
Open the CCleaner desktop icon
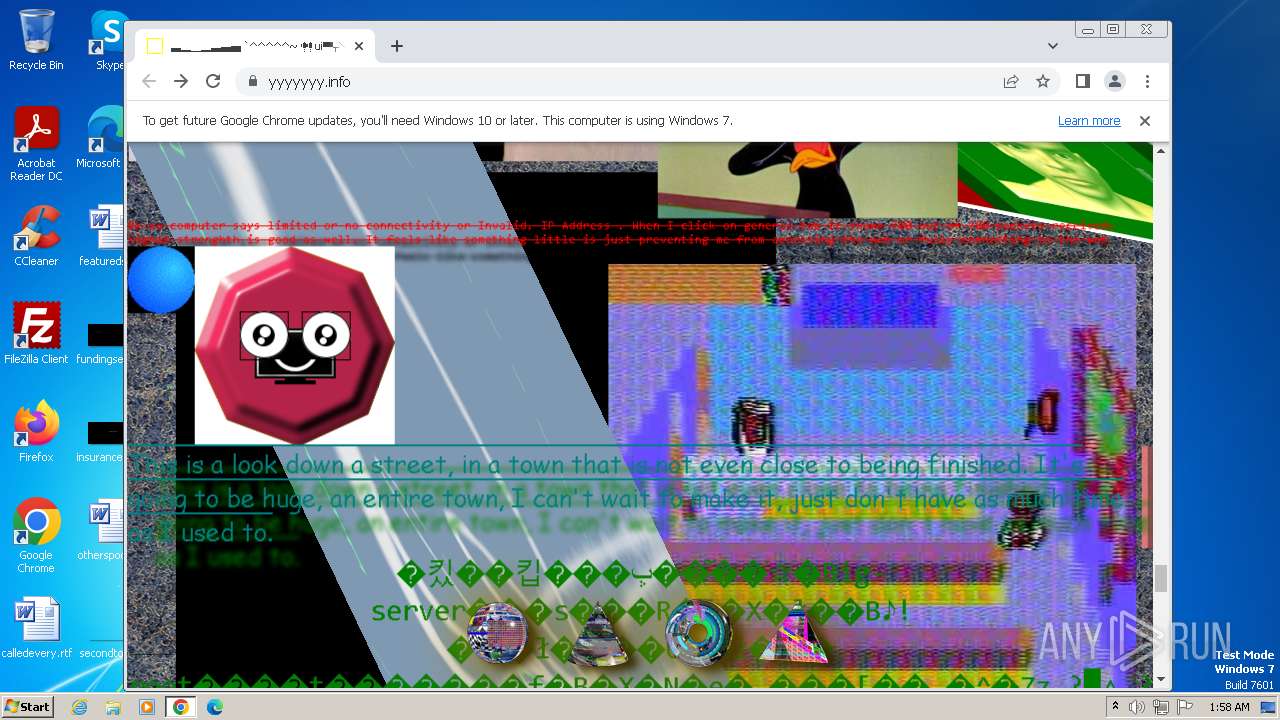(x=36, y=236)
